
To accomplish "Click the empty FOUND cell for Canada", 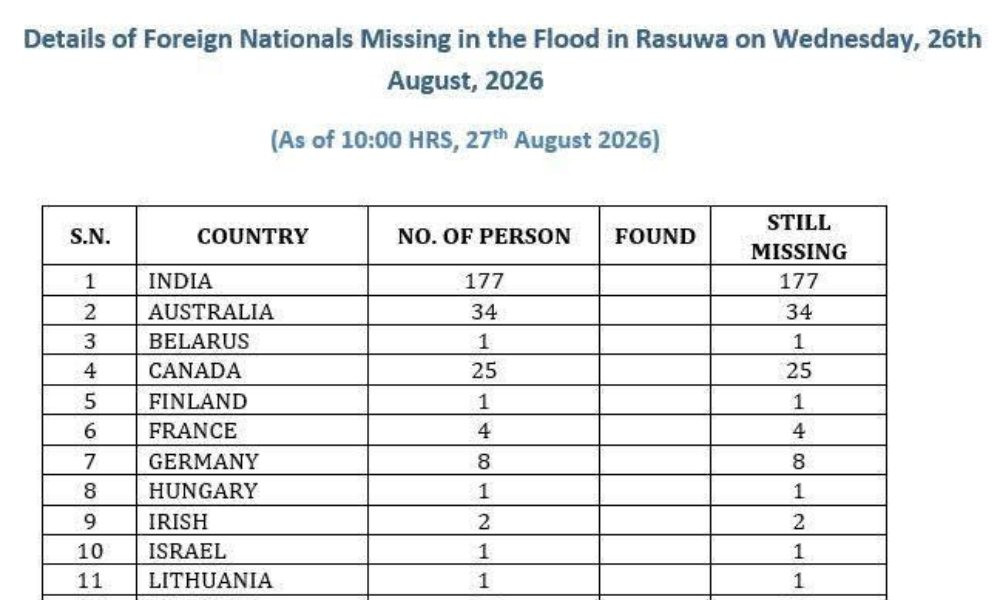I will tap(655, 370).
